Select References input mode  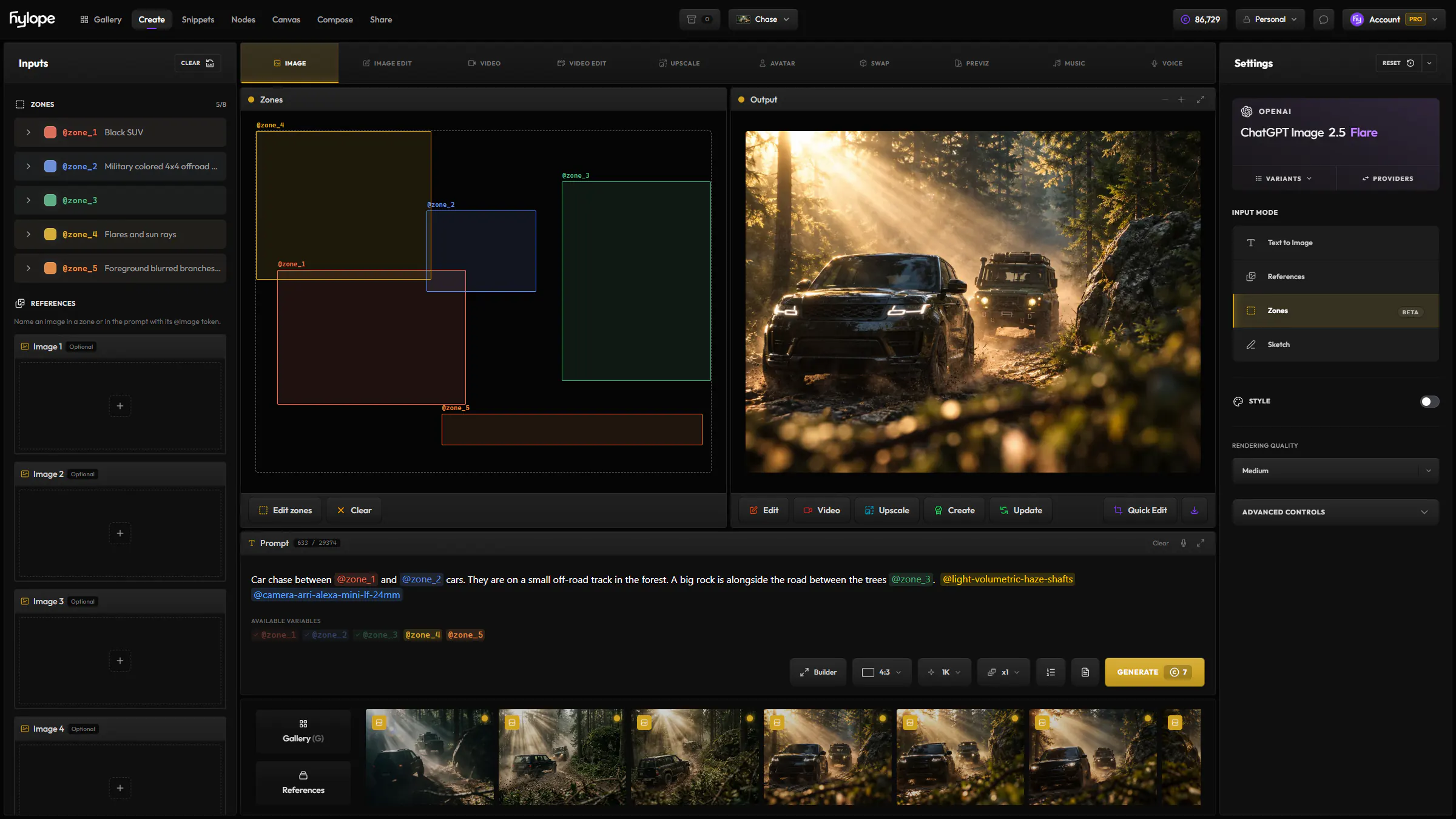[x=1336, y=277]
